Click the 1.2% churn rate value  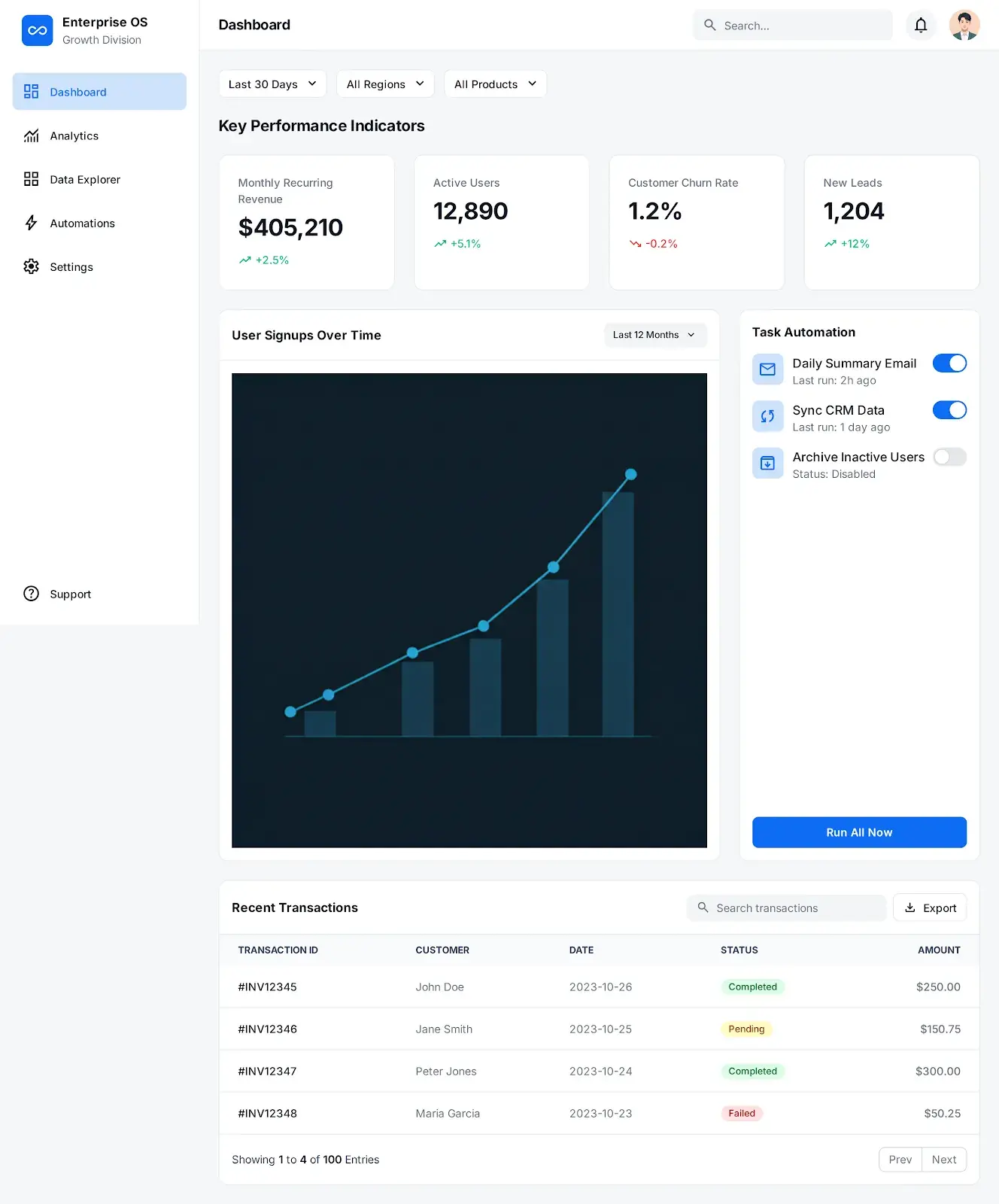coord(654,211)
